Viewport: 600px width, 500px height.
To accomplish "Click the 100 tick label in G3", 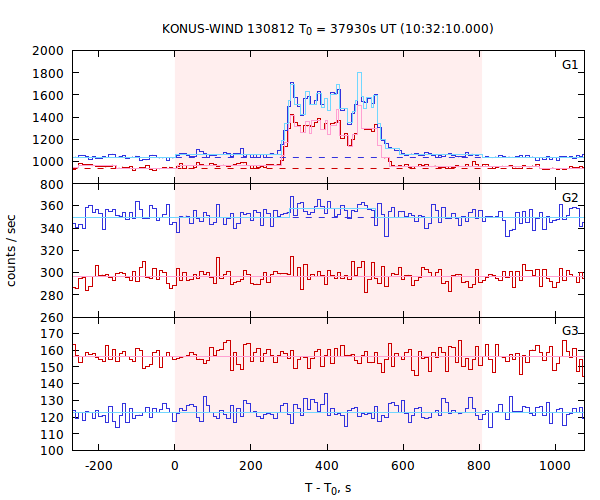I will 52,450.
